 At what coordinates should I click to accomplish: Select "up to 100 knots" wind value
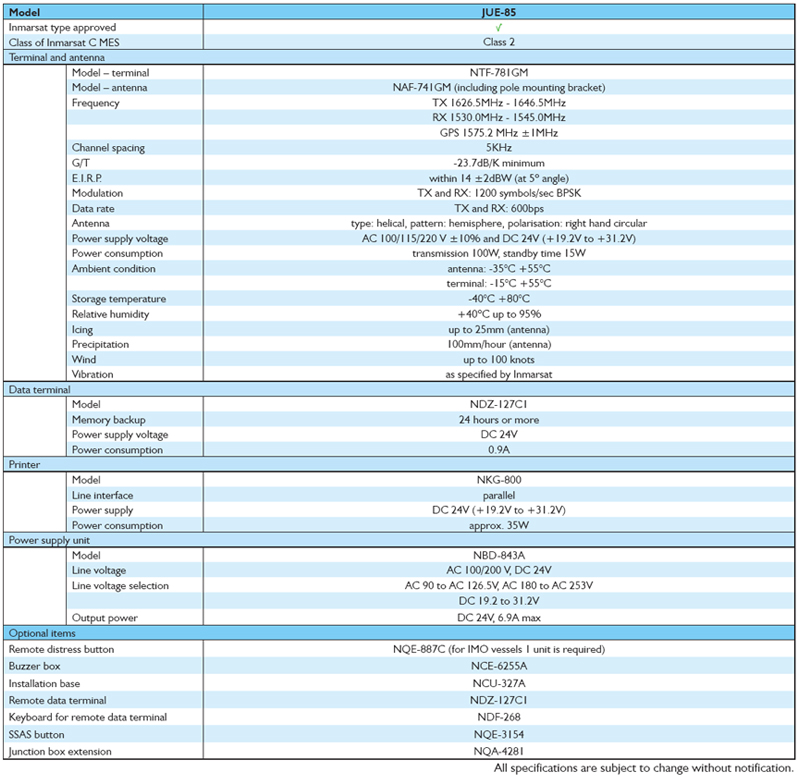coord(498,359)
